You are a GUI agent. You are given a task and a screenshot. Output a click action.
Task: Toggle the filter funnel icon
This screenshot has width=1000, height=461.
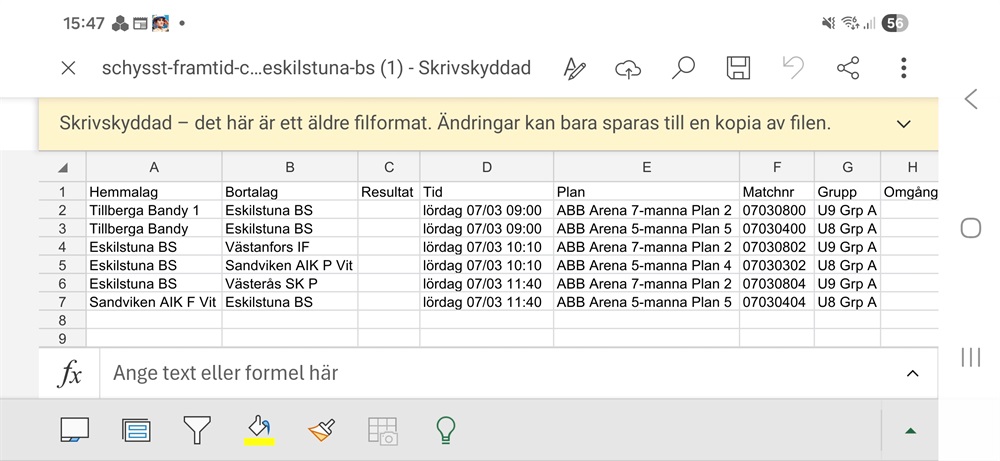[197, 430]
